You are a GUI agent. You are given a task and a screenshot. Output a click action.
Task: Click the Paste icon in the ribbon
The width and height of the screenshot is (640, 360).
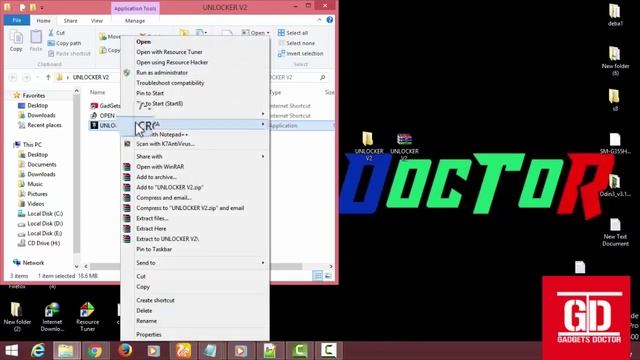coord(36,41)
